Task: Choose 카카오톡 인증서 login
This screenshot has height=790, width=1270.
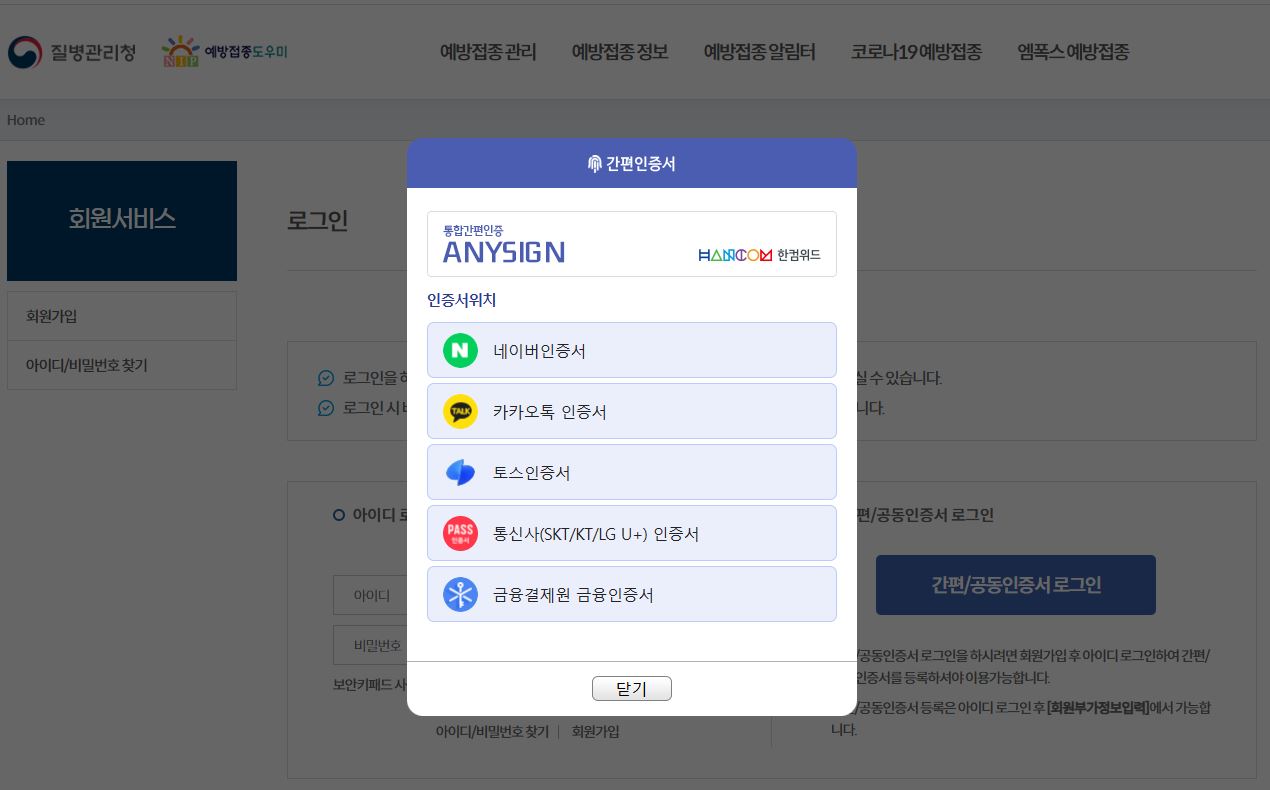Action: point(632,411)
